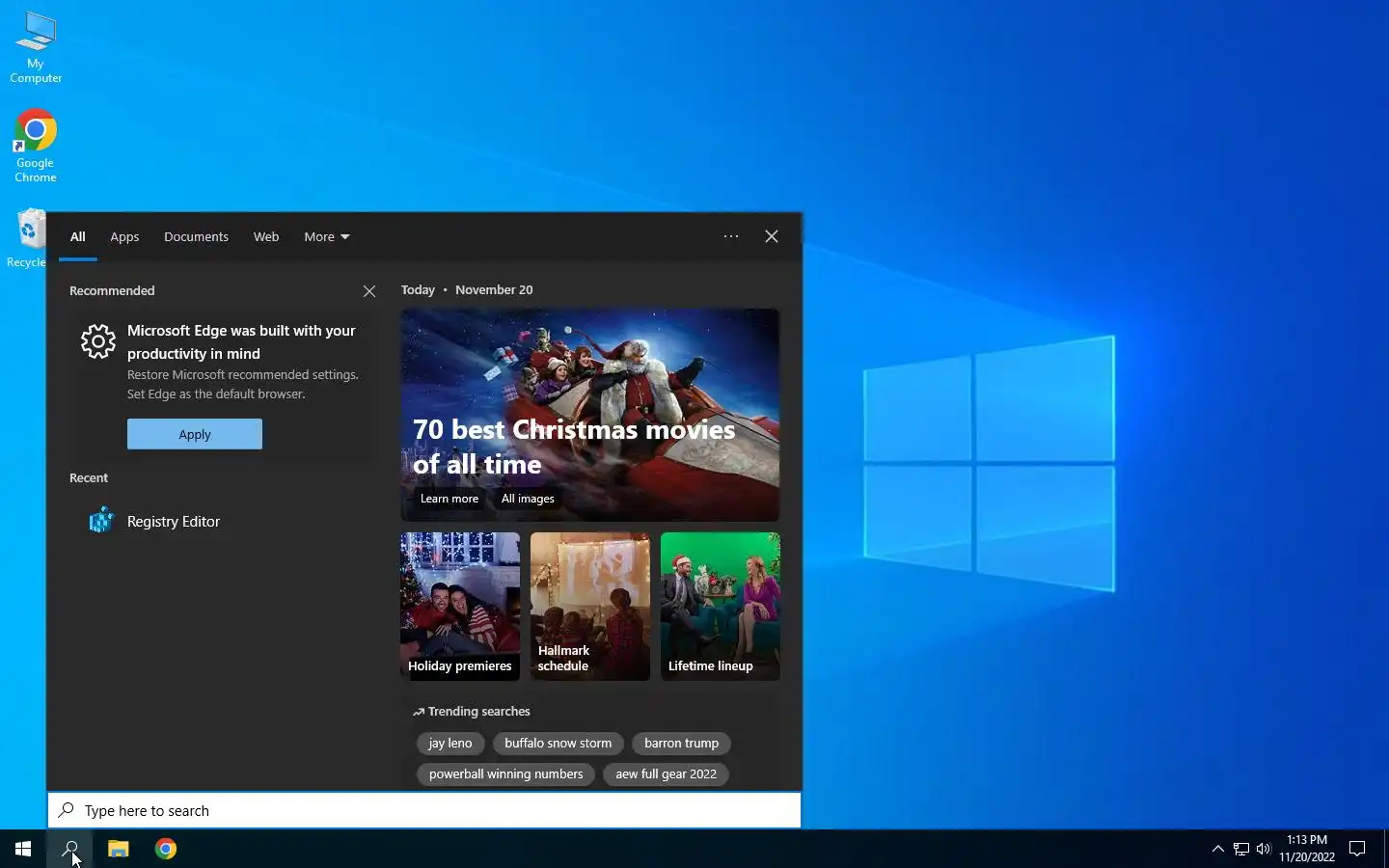Open the Holiday premieres thumbnail

pos(460,607)
